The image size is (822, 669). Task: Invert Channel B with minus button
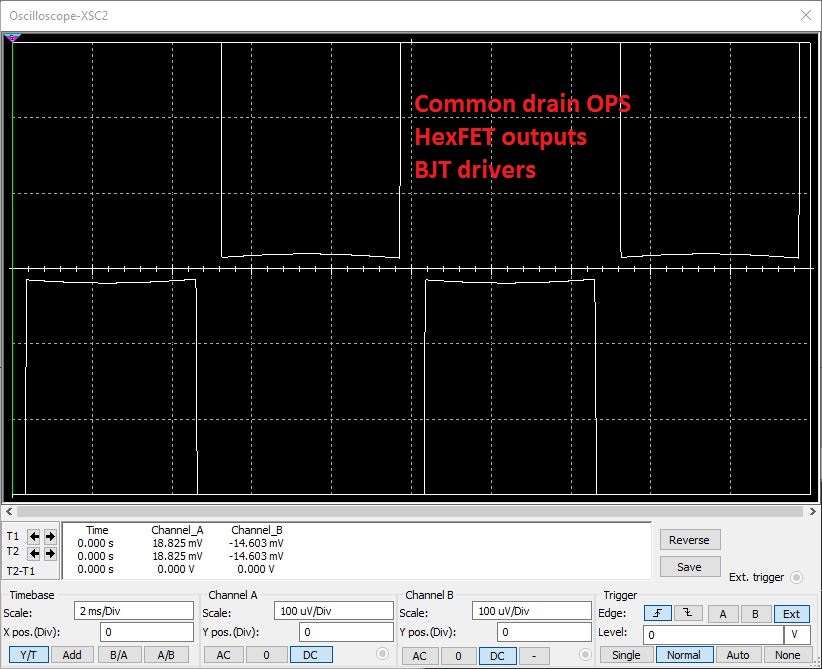tap(534, 656)
